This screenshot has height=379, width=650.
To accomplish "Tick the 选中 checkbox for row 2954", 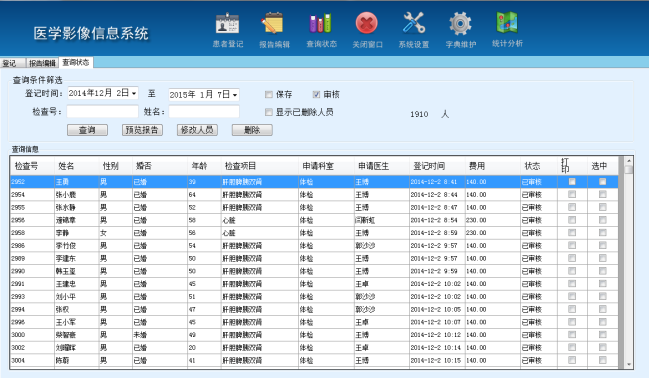I will (x=602, y=194).
